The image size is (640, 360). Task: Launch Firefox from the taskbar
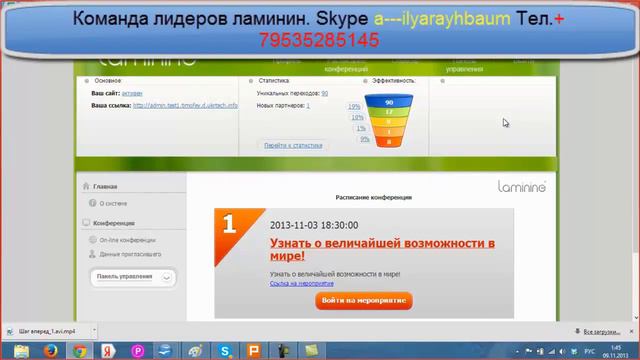(x=51, y=351)
